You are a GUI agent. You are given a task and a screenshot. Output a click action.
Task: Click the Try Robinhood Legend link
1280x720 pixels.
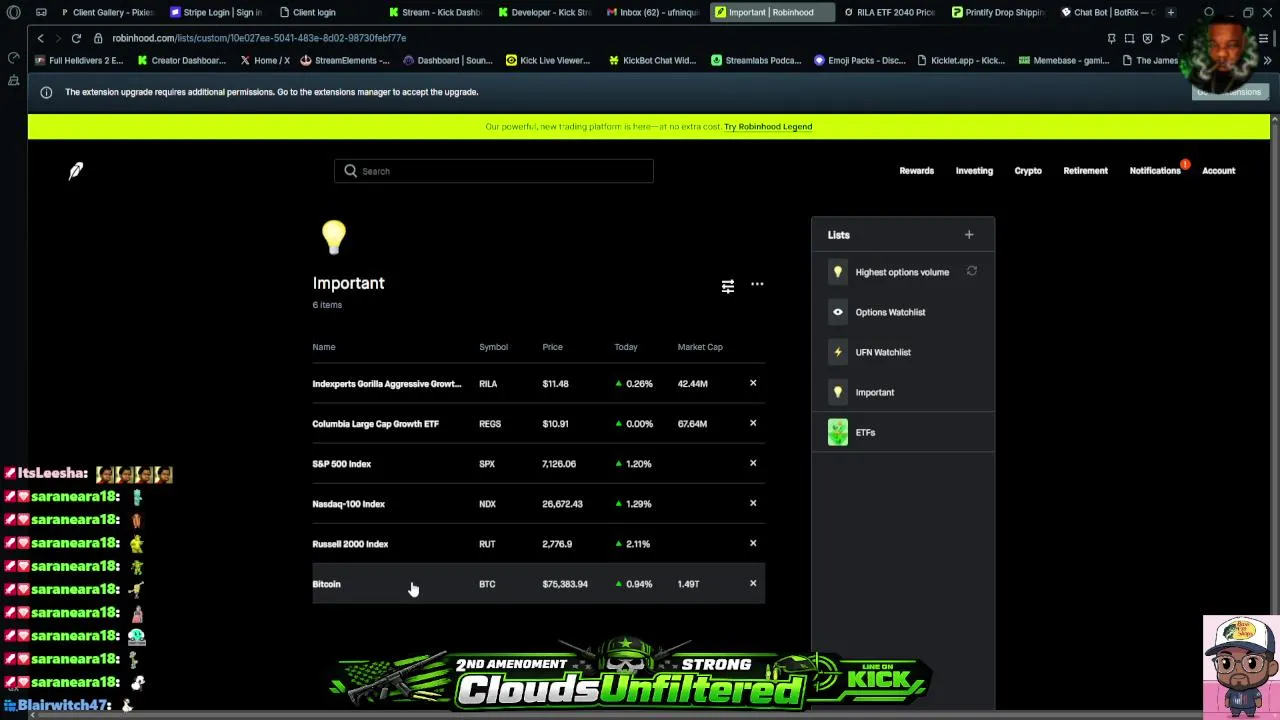[x=768, y=127]
